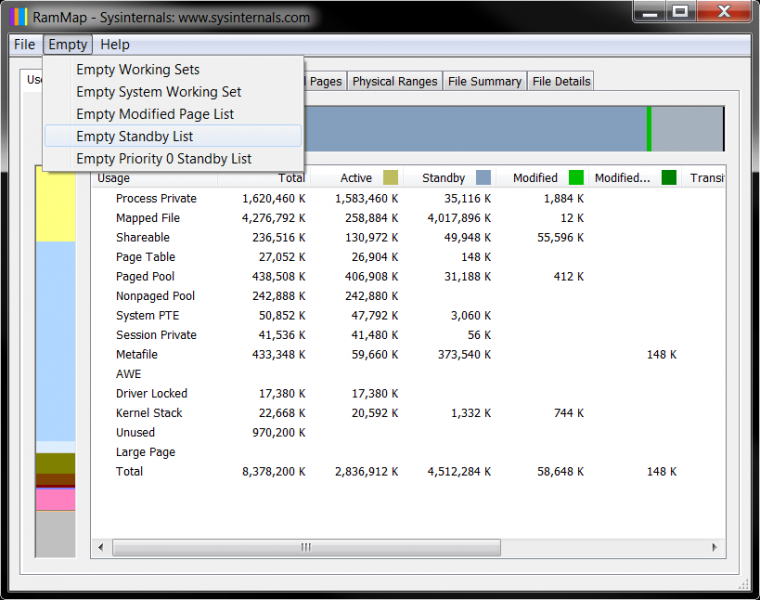760x600 pixels.
Task: Close the Empty menu from the menu bar
Action: (x=67, y=45)
